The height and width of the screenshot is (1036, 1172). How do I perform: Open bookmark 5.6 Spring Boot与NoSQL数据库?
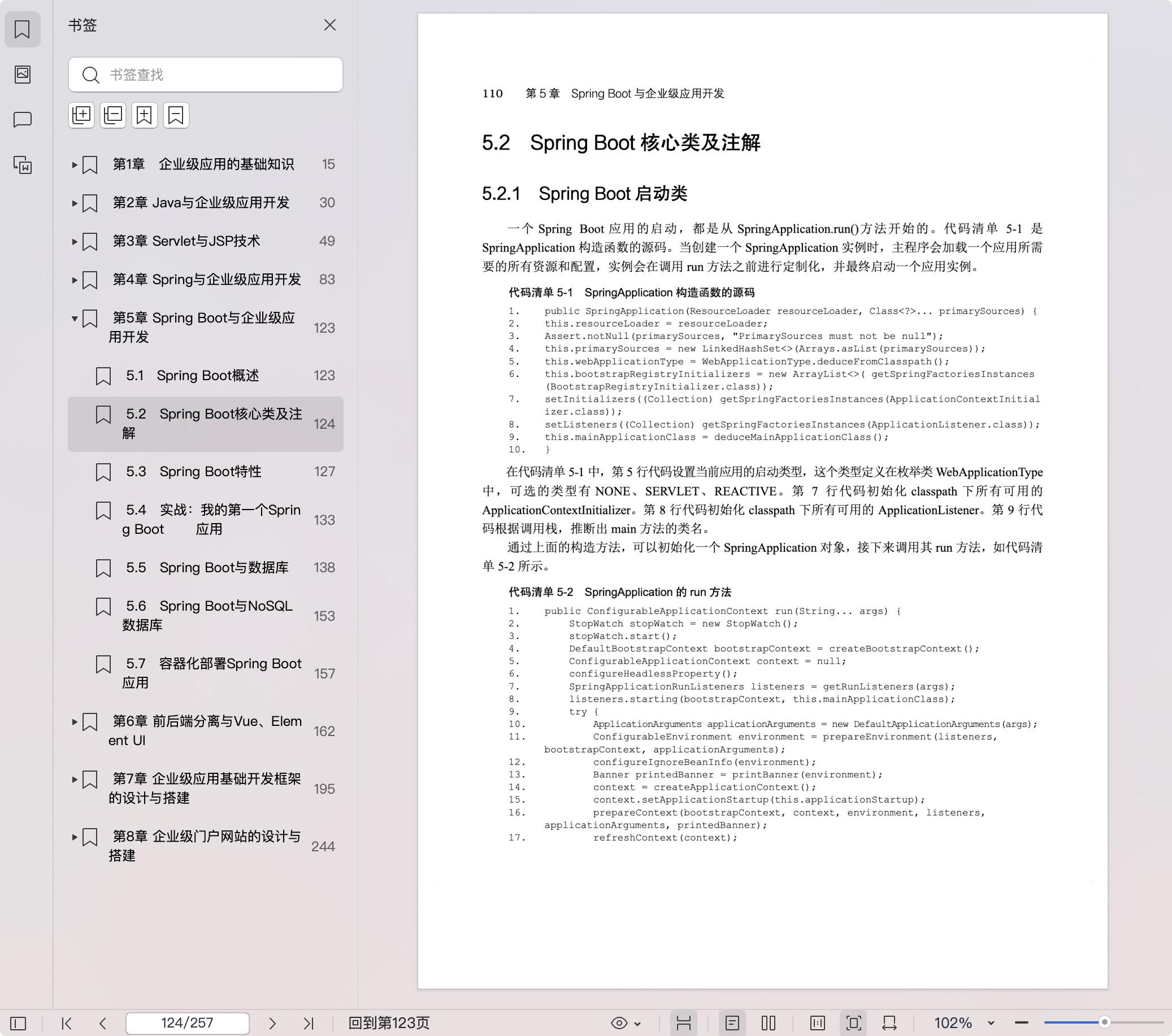[x=205, y=615]
